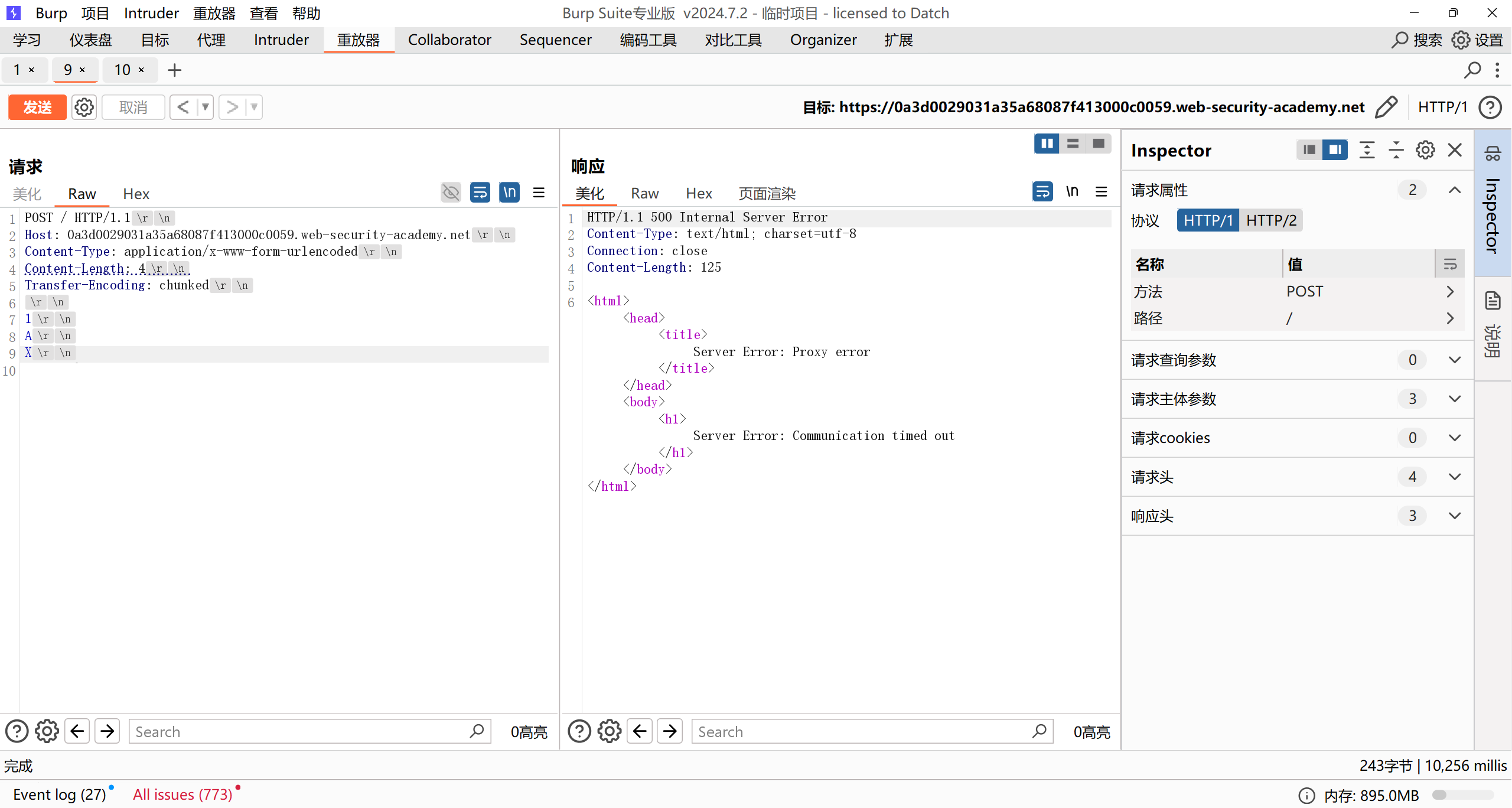The width and height of the screenshot is (1512, 808).
Task: Expand the request body parameters section
Action: click(1455, 399)
